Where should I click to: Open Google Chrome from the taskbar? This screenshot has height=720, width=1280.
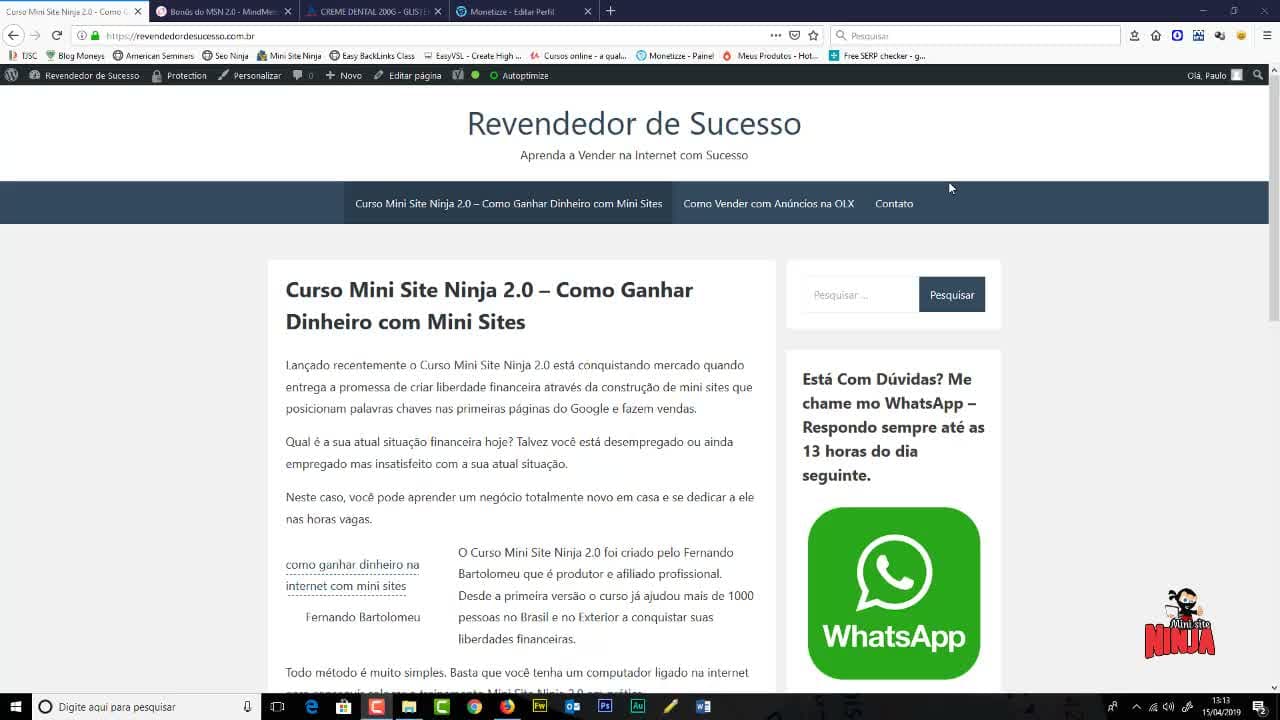474,706
